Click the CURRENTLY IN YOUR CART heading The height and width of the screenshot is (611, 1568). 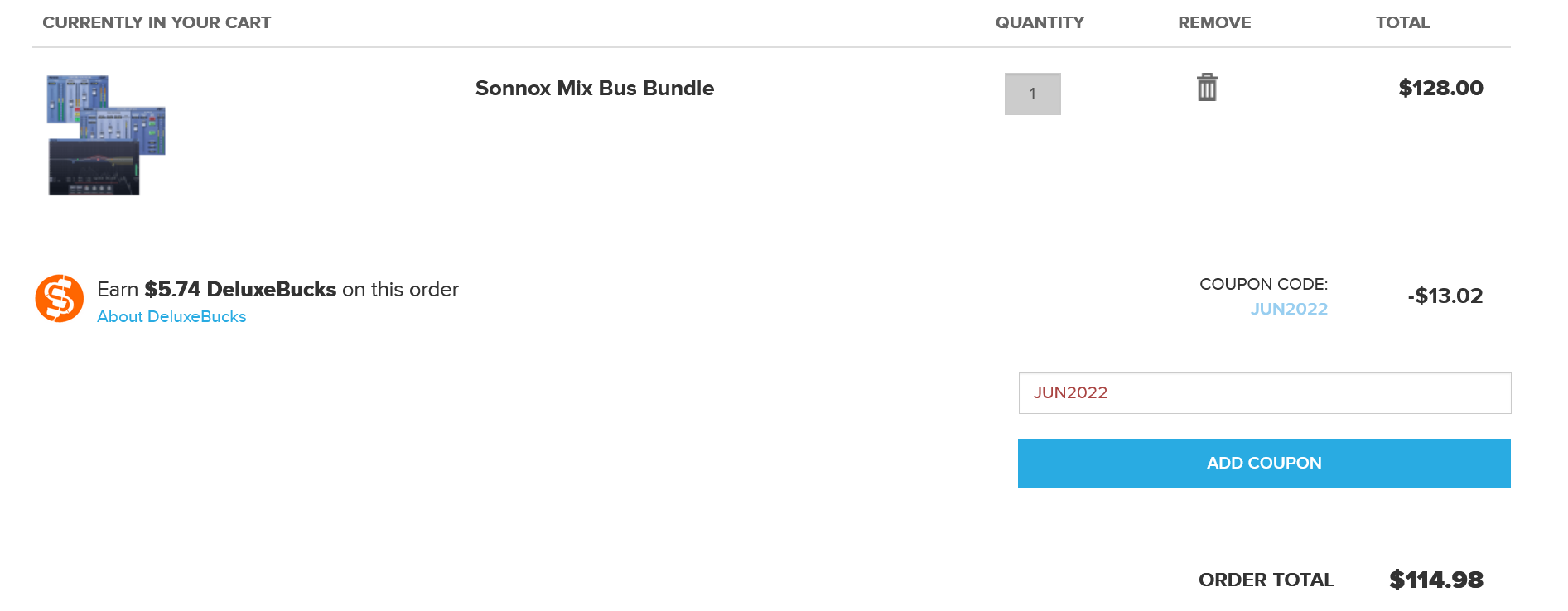click(x=157, y=23)
